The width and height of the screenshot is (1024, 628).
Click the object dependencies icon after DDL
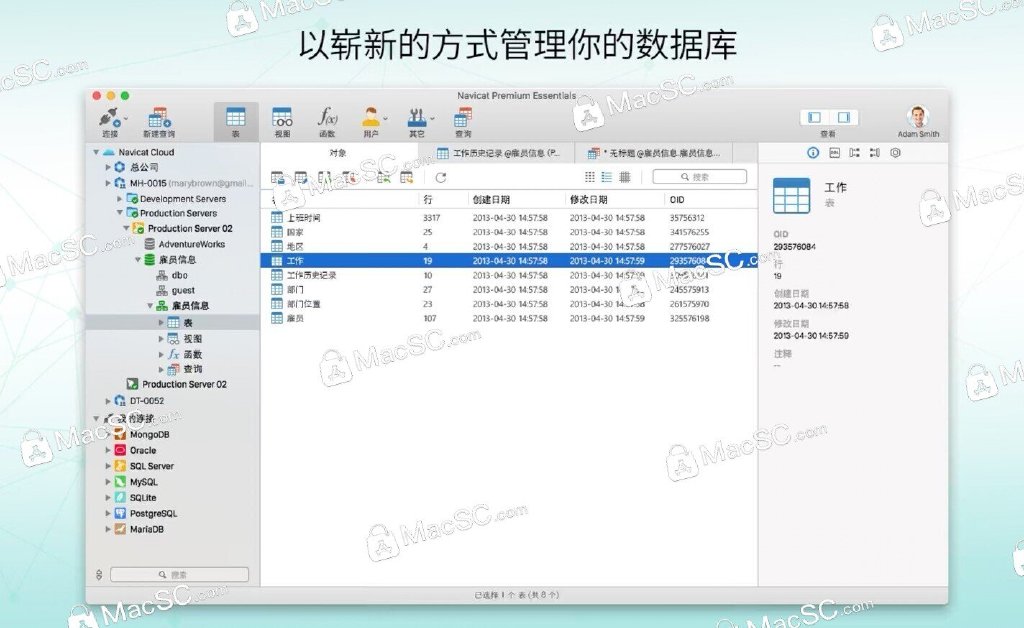(x=854, y=153)
